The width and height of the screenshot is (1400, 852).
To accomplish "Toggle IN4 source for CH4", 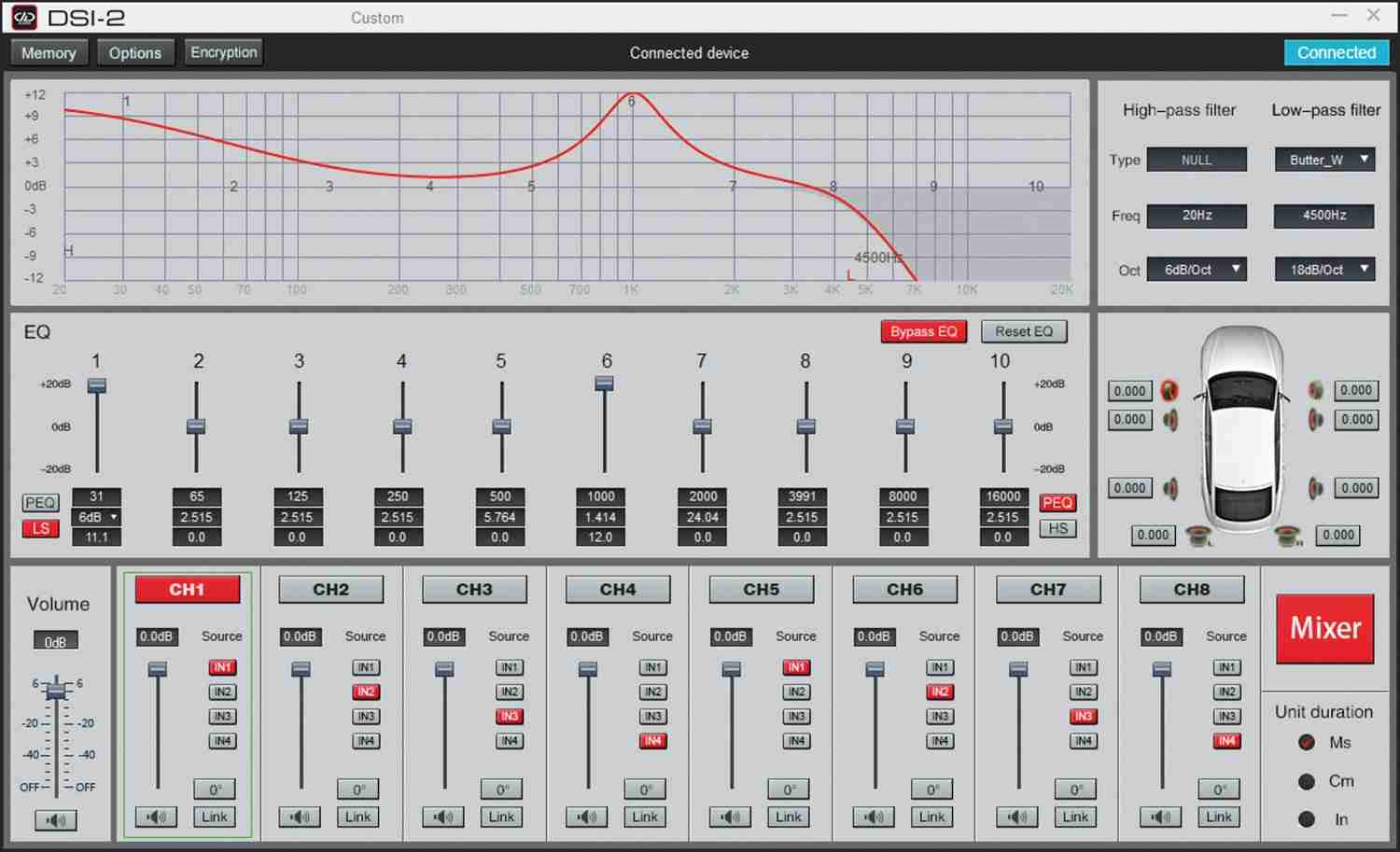I will [653, 741].
